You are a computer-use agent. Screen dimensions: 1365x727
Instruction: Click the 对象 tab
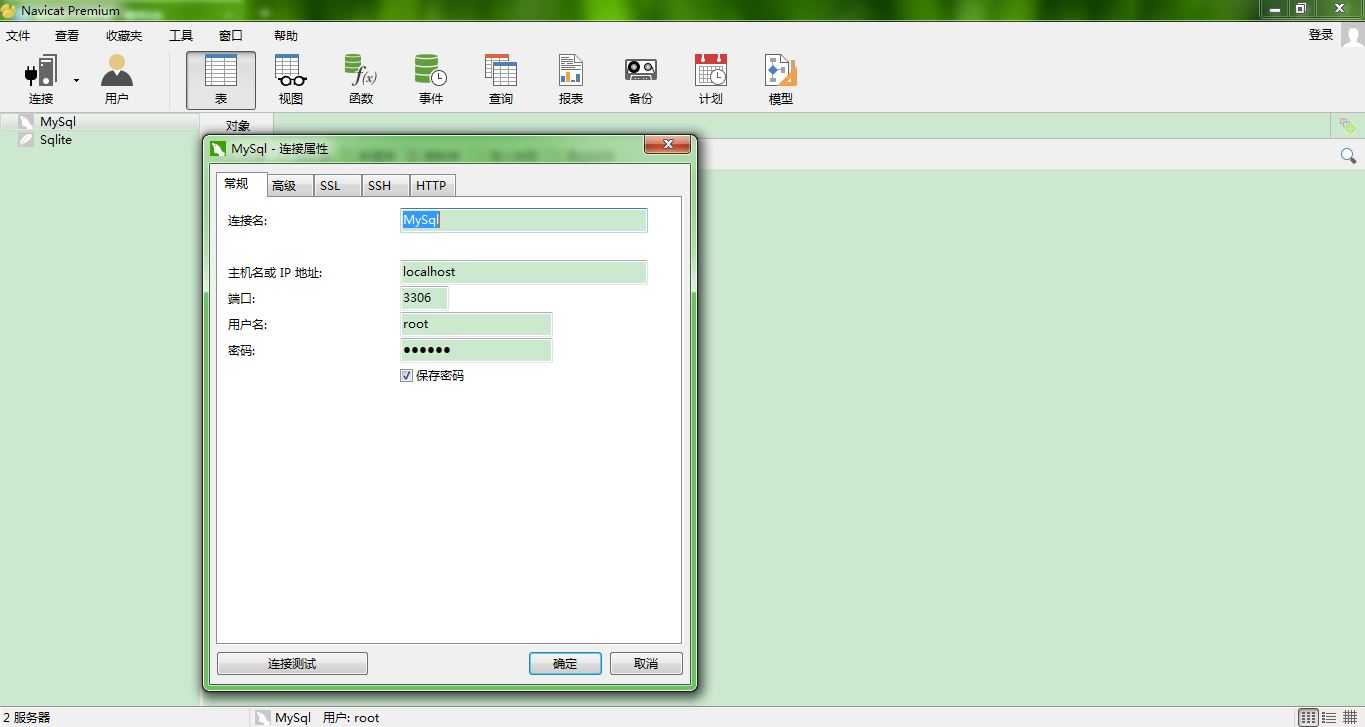[x=238, y=126]
